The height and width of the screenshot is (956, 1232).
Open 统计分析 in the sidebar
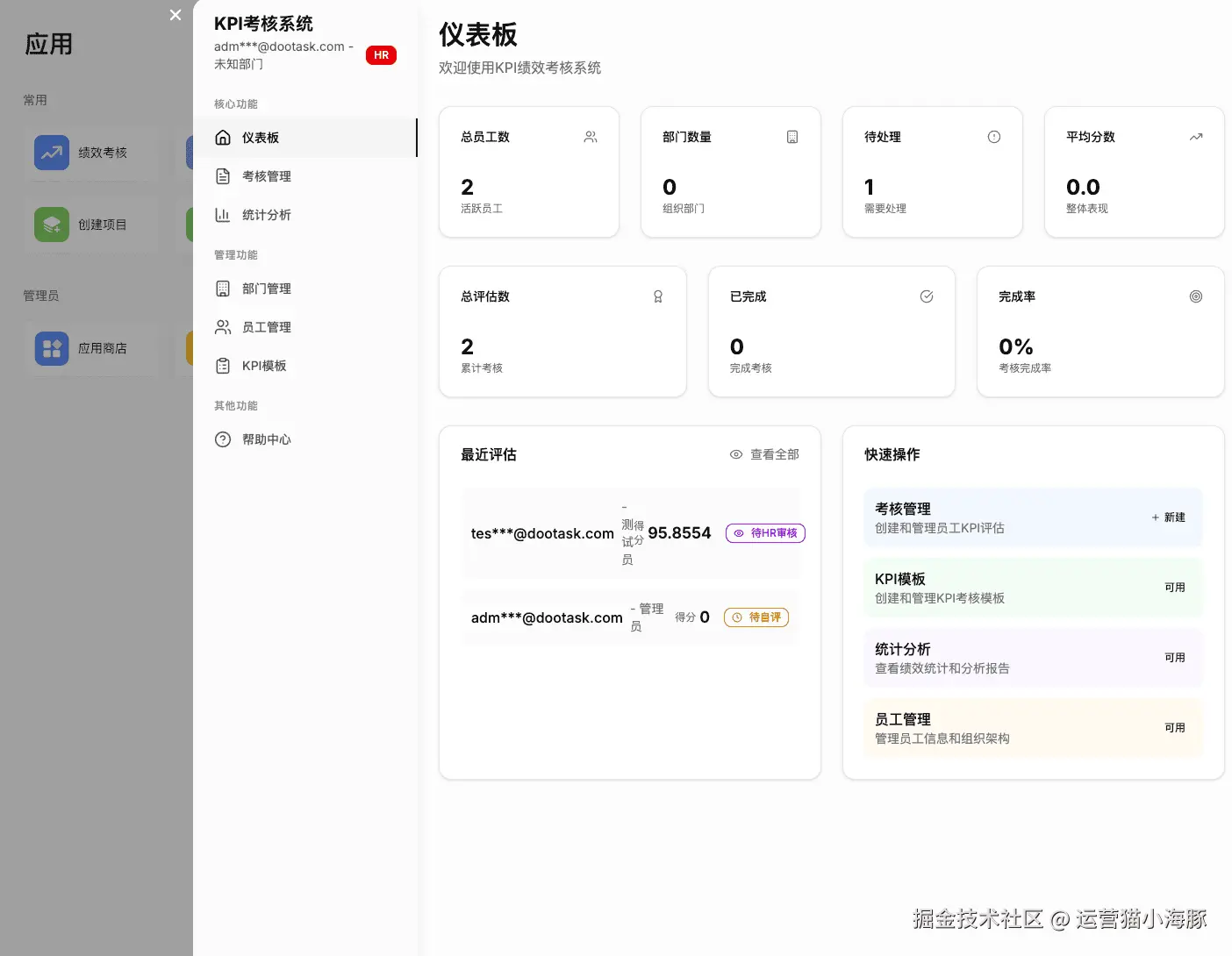tap(306, 215)
